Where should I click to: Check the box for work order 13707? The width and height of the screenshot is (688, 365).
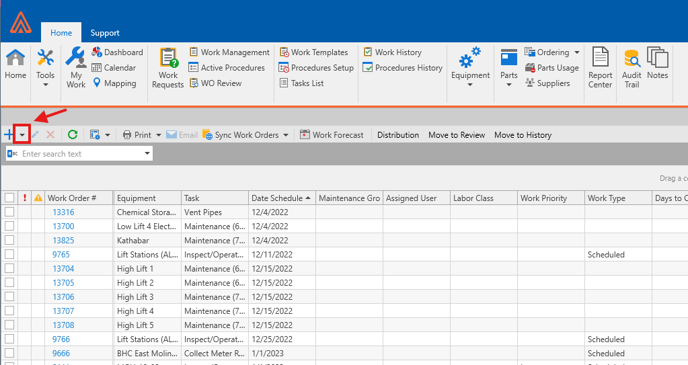click(x=9, y=311)
